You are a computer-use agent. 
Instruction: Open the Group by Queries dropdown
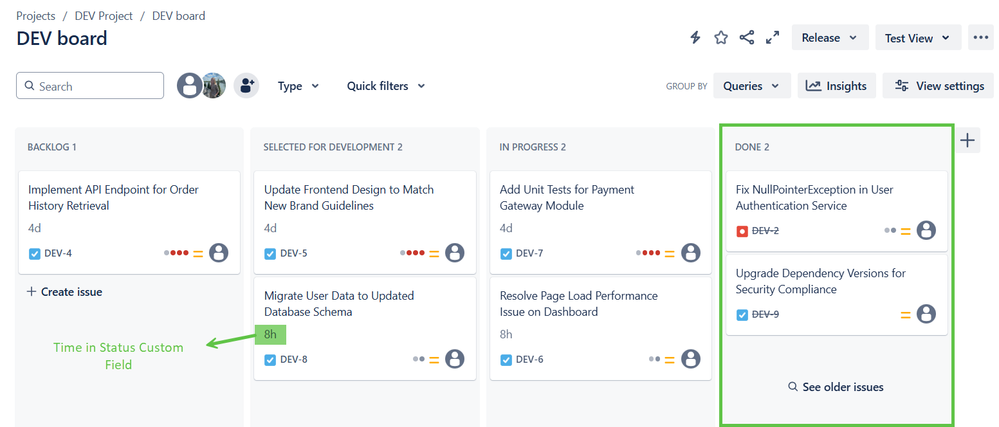tap(751, 86)
